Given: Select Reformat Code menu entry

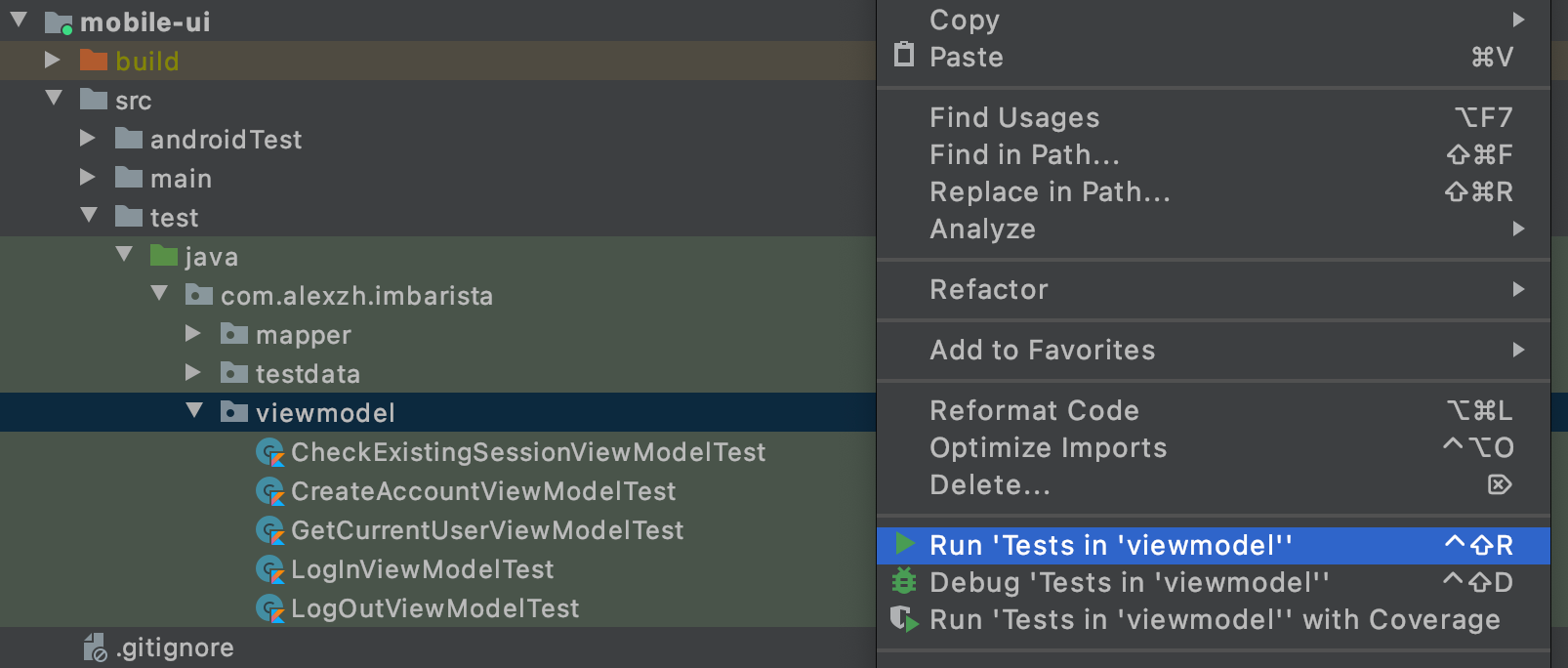Looking at the screenshot, I should point(1034,411).
